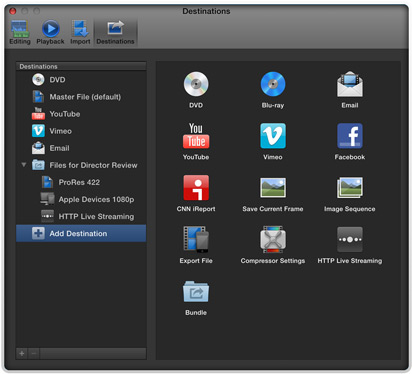Select YouTube in the sidebar list
412x374 pixels.
81,114
